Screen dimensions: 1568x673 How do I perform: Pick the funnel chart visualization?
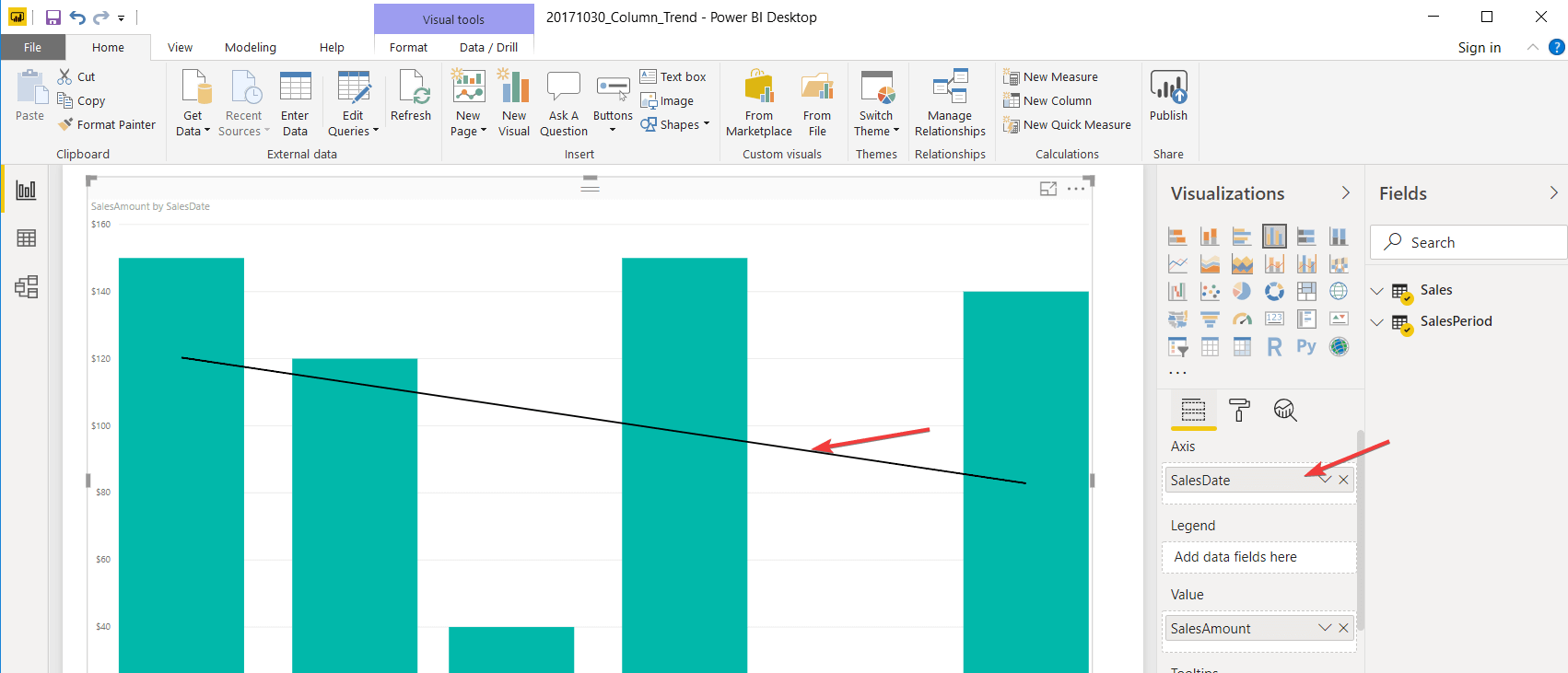point(1210,319)
